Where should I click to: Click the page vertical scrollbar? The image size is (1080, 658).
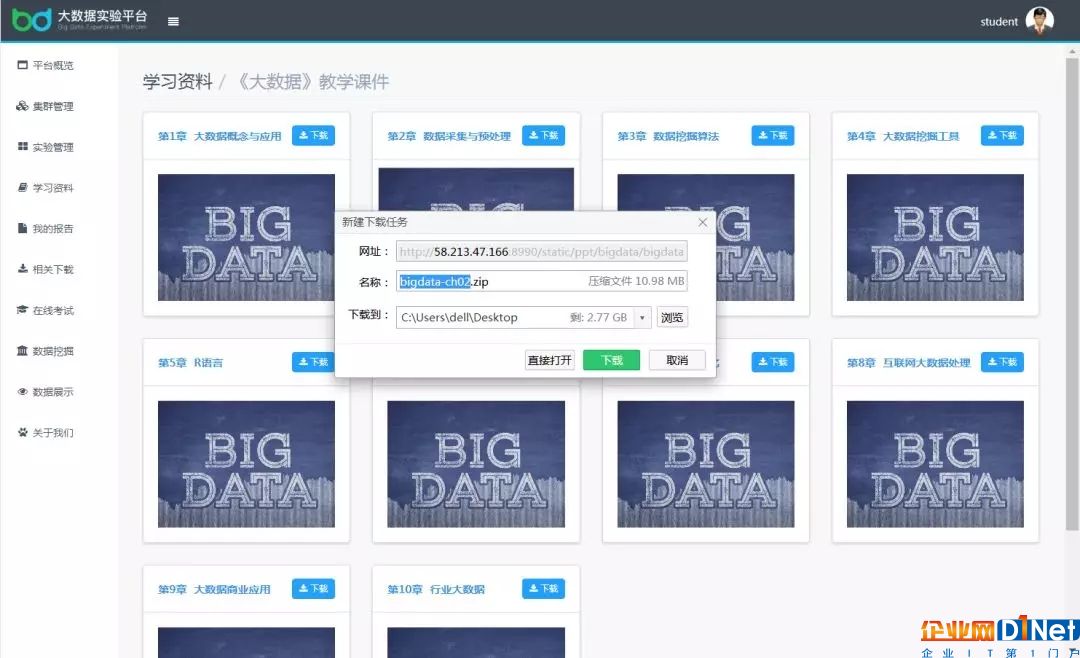[1072, 293]
